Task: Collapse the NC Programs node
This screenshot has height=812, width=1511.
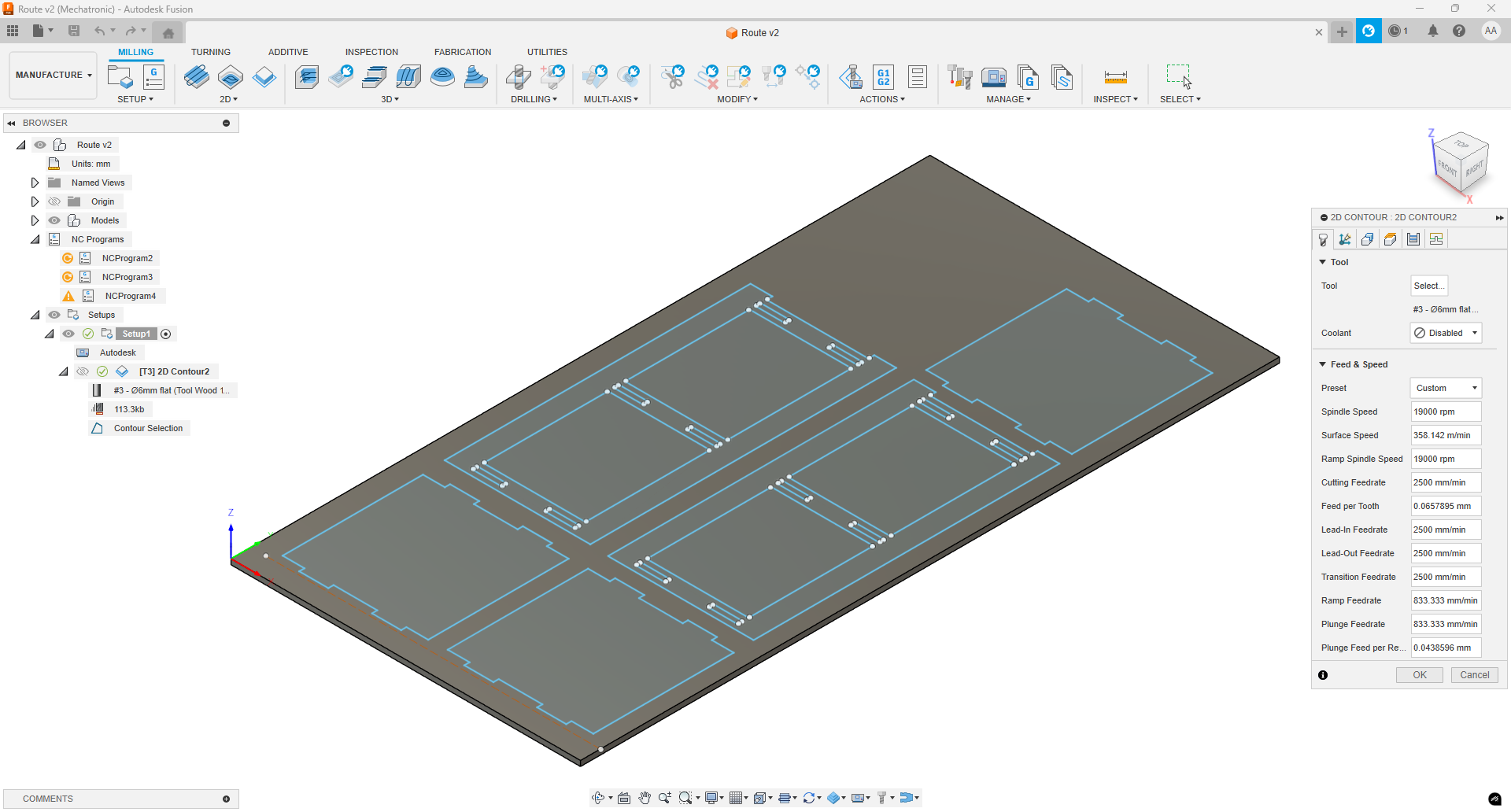Action: point(35,239)
